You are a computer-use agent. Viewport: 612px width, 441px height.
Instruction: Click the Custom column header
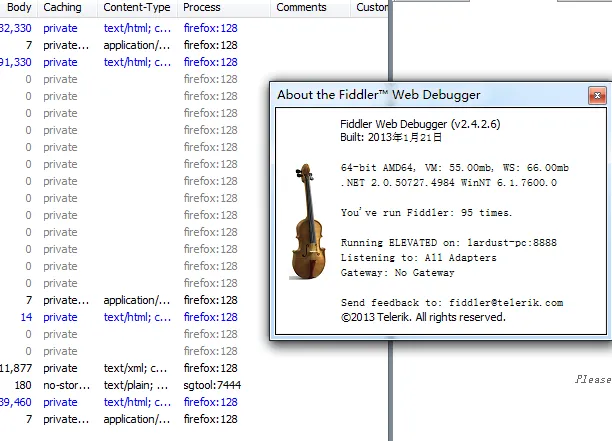tap(370, 7)
